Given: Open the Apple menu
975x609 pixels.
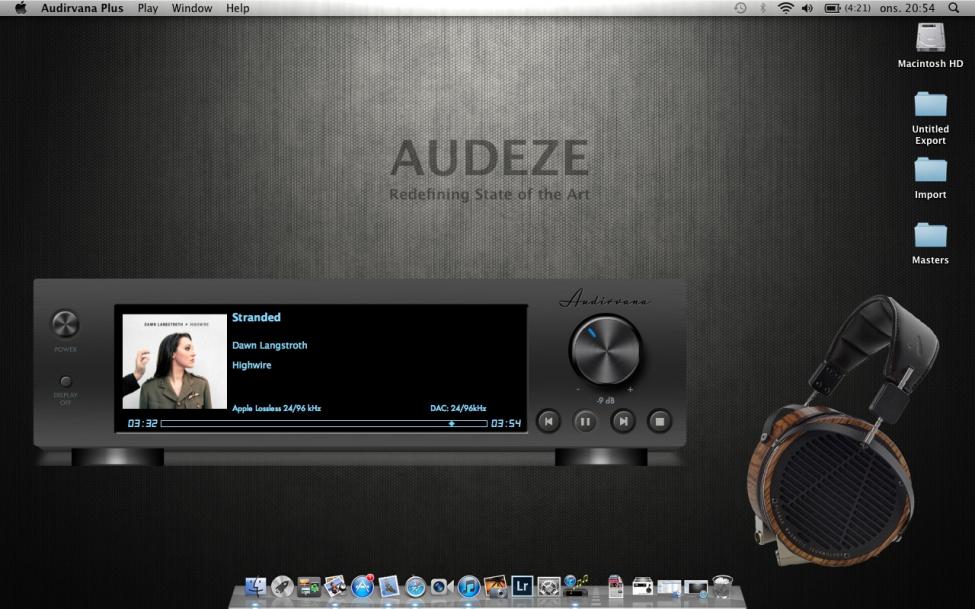Looking at the screenshot, I should [21, 8].
